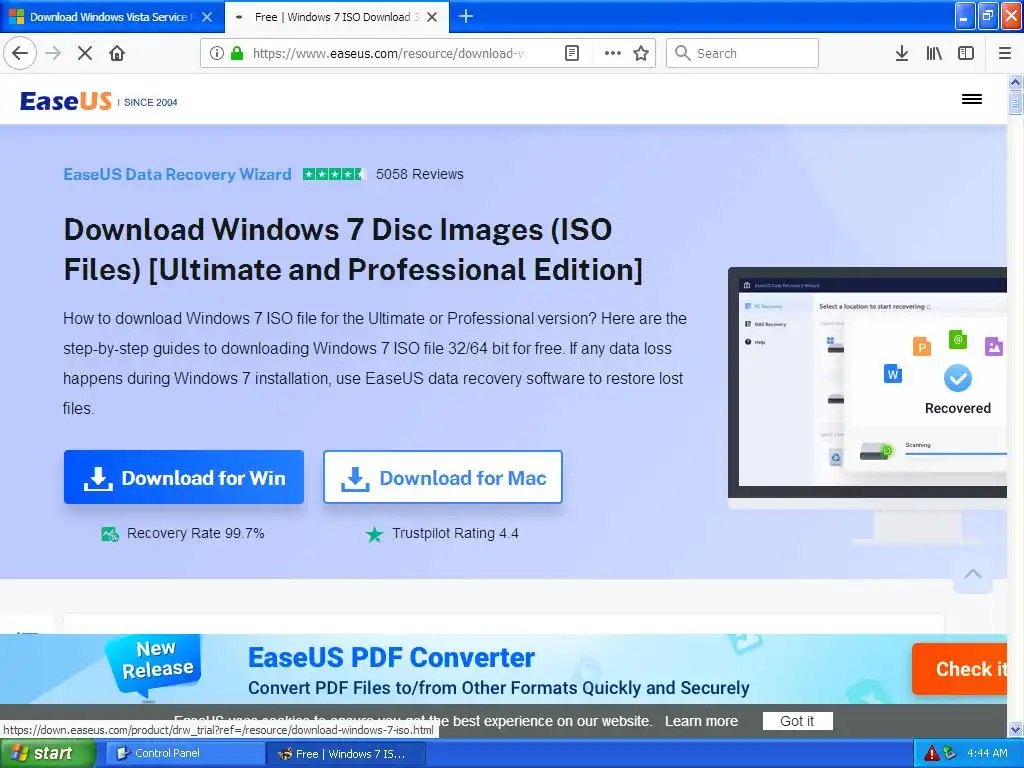Open EaseUS PDF Converter banner title
Viewport: 1024px width, 768px height.
click(x=391, y=658)
